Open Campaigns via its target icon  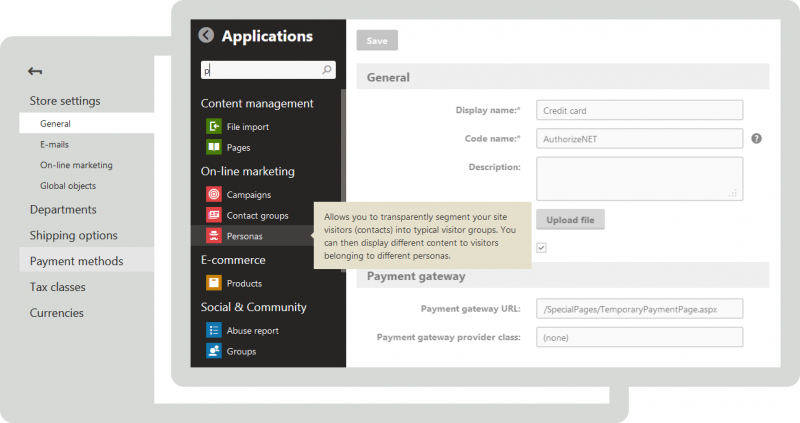214,194
